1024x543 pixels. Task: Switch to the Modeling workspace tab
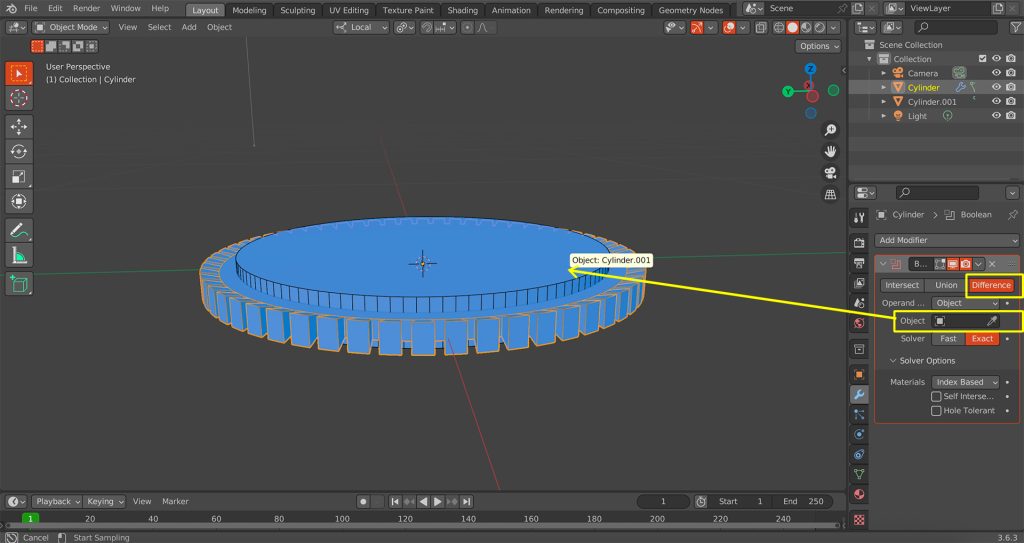coord(249,10)
